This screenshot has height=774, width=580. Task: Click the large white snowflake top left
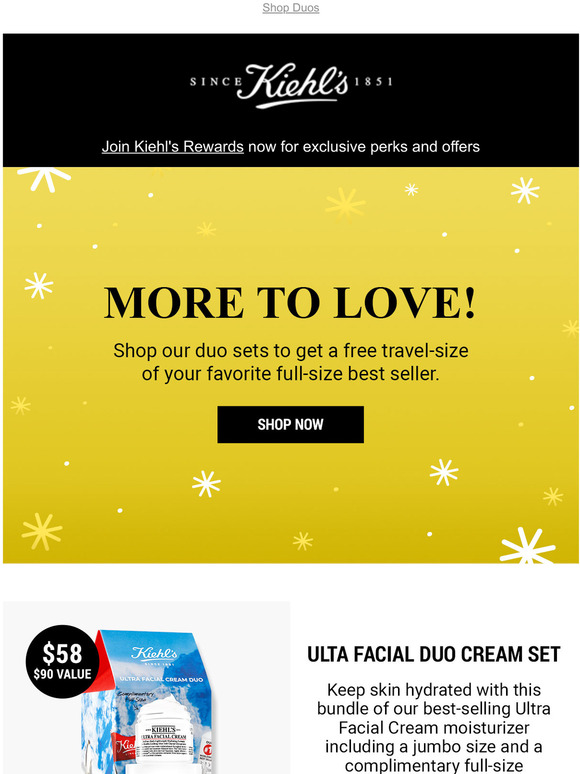pos(44,179)
